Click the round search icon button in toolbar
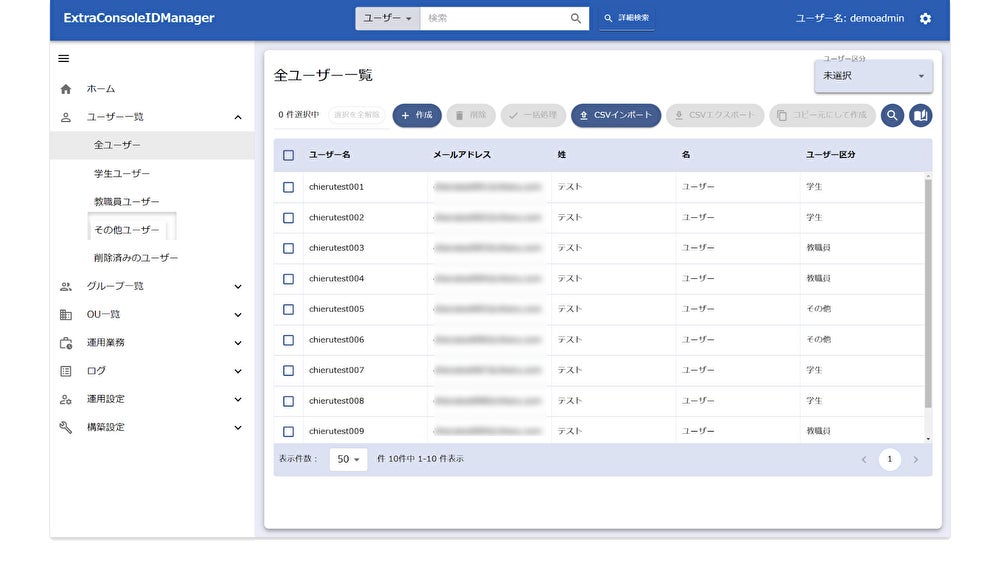This screenshot has width=1000, height=563. [x=892, y=116]
